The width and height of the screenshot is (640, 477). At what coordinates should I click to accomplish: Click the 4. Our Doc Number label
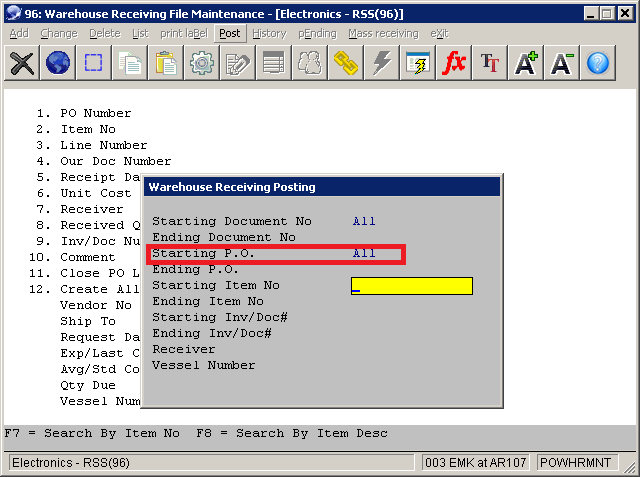104,161
